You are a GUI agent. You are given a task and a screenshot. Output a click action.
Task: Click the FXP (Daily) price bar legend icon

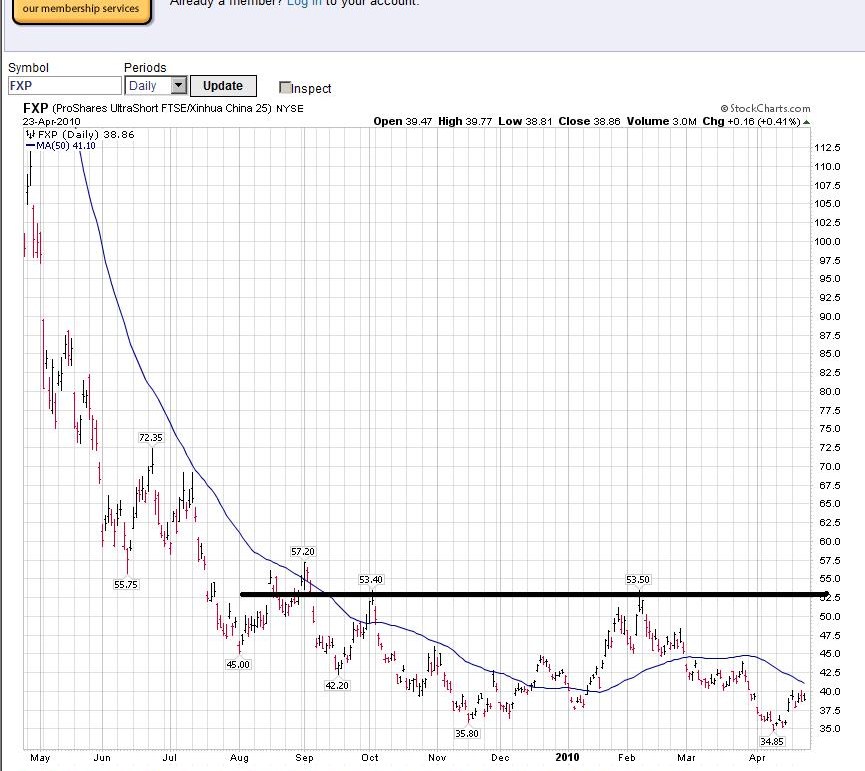pyautogui.click(x=29, y=134)
